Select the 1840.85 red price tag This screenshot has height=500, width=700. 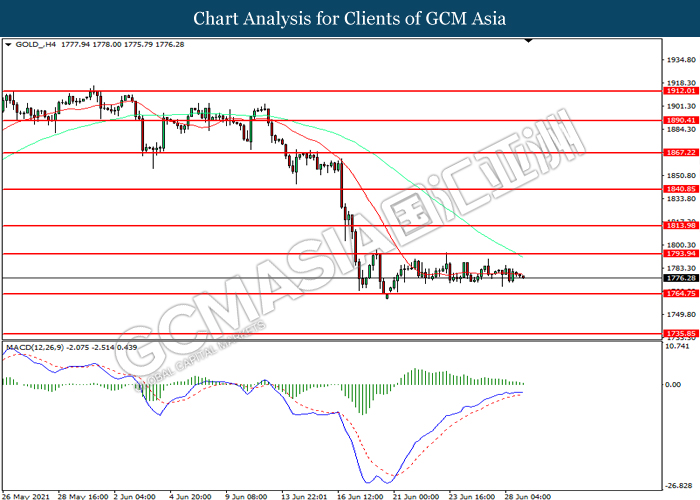tap(679, 189)
